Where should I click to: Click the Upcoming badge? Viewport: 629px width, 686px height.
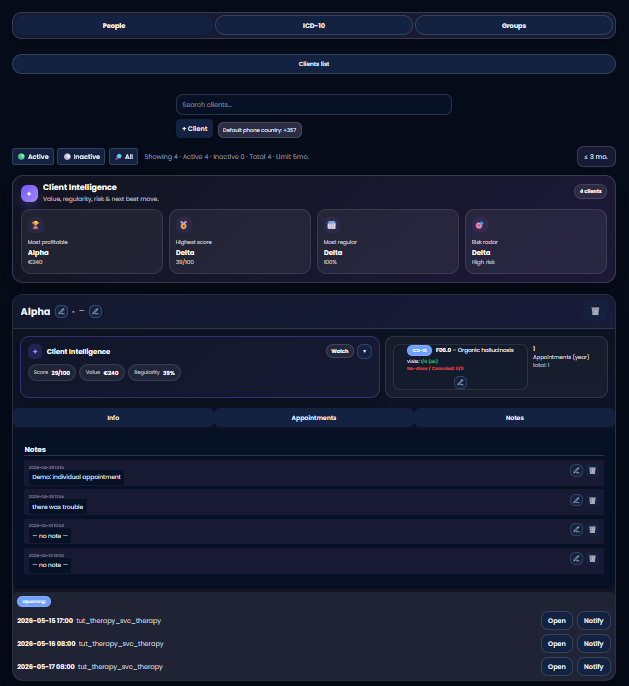click(34, 602)
